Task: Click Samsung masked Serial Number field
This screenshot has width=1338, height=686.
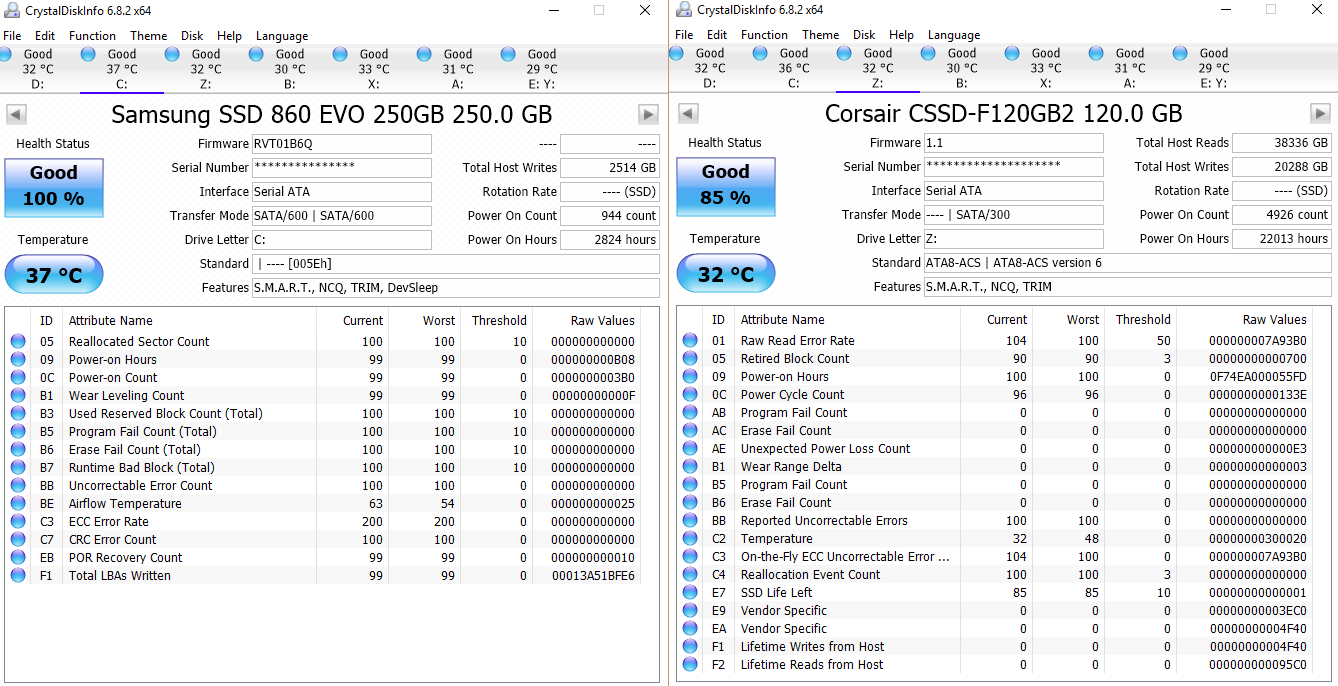Action: point(342,168)
